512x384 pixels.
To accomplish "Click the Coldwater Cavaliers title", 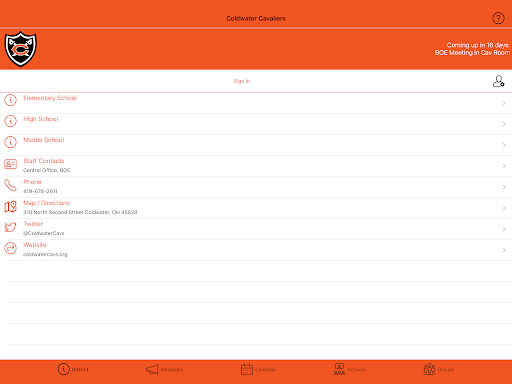I will pos(256,19).
